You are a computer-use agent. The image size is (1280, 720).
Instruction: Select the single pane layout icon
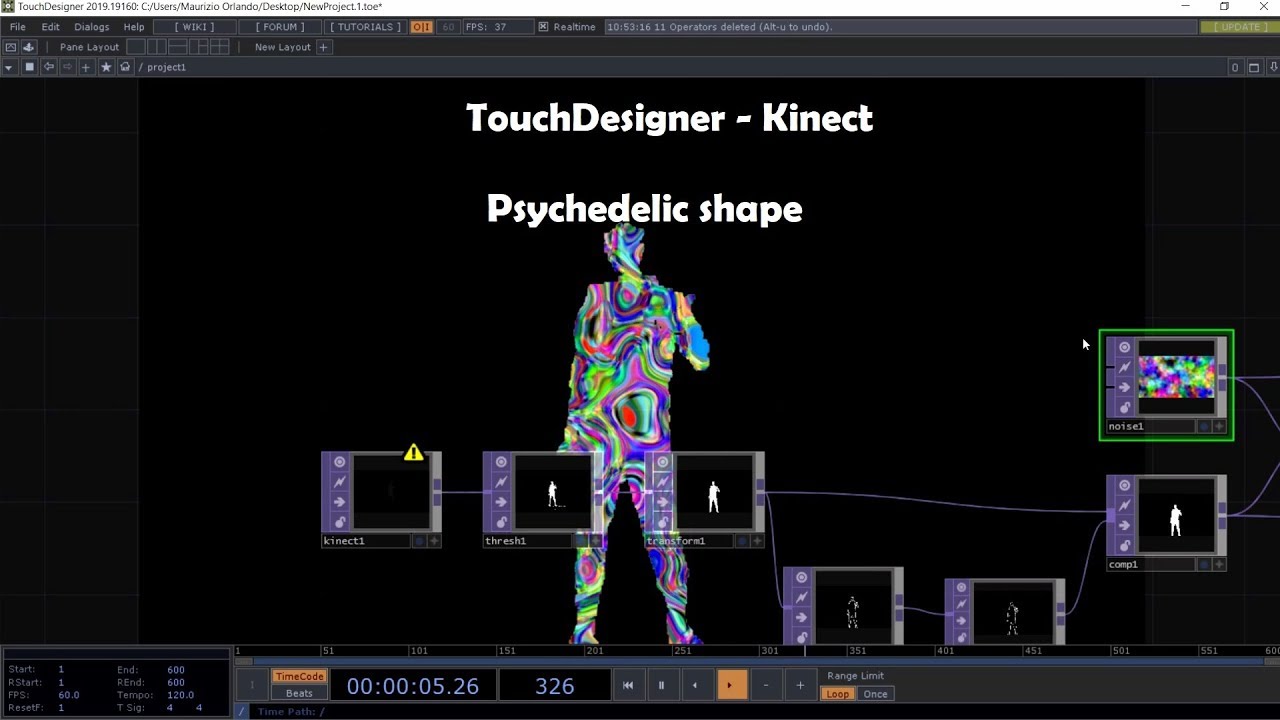(136, 47)
